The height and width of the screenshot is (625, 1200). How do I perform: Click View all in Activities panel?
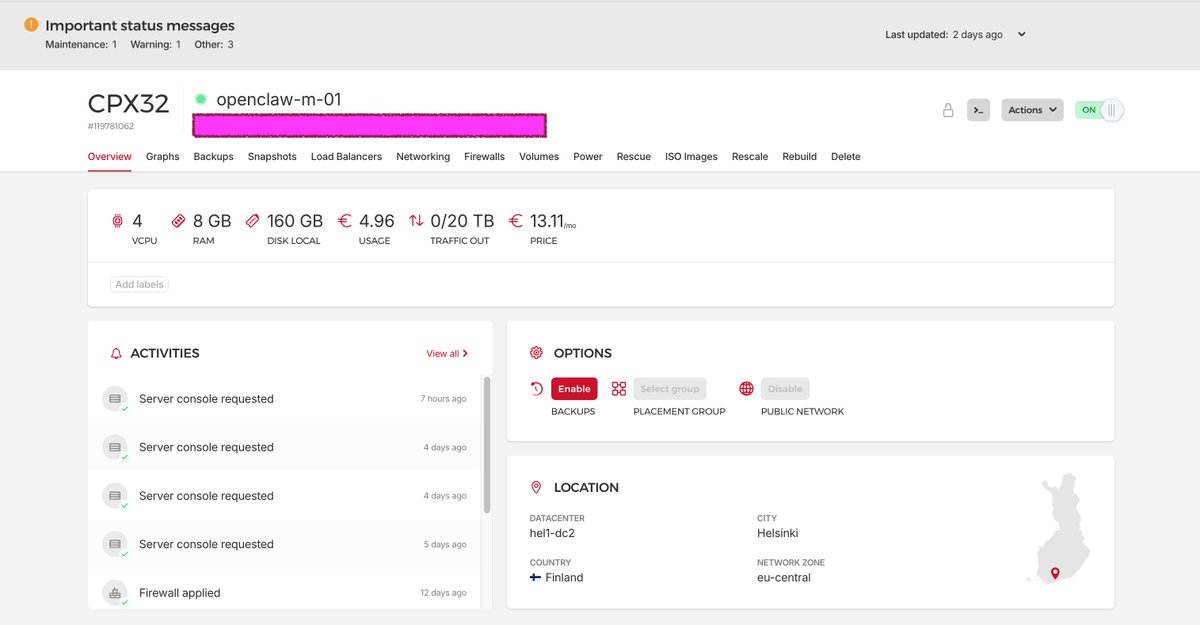point(446,352)
